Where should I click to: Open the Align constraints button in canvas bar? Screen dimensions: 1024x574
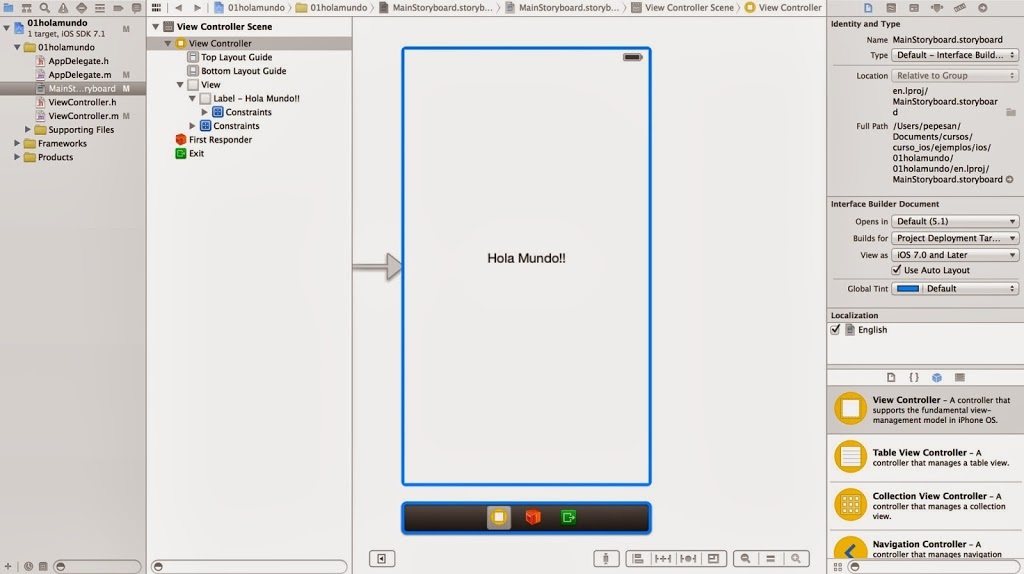point(638,558)
